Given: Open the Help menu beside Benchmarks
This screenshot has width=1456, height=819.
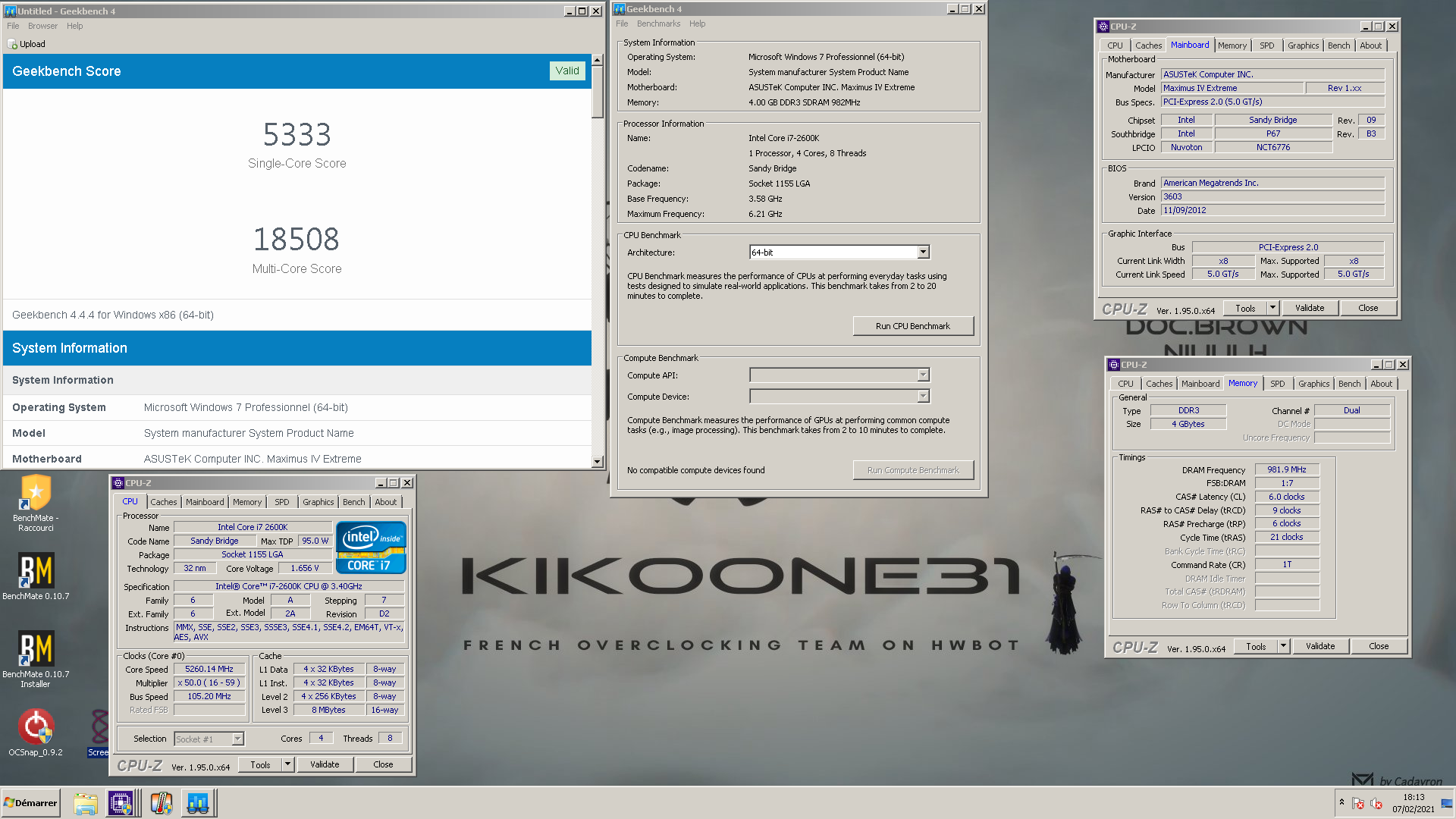Looking at the screenshot, I should 697,24.
